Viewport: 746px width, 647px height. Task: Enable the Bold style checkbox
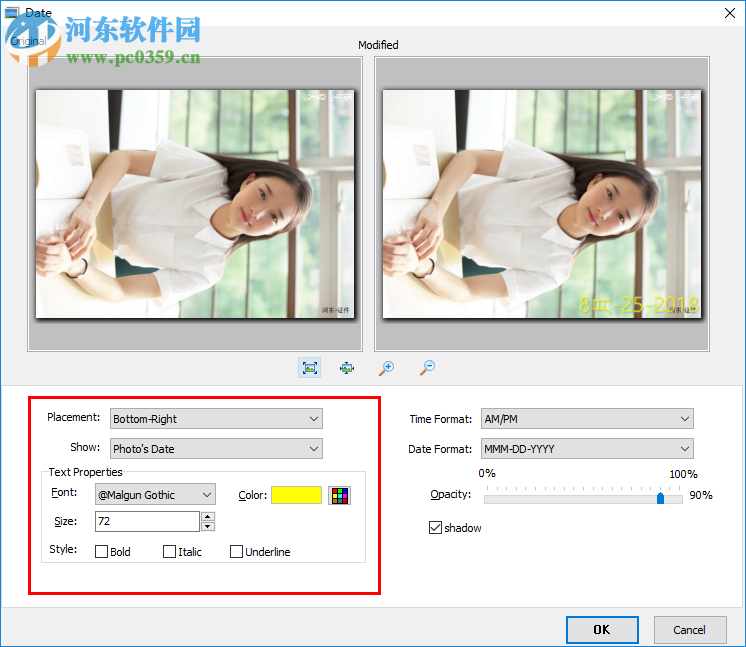(x=101, y=552)
